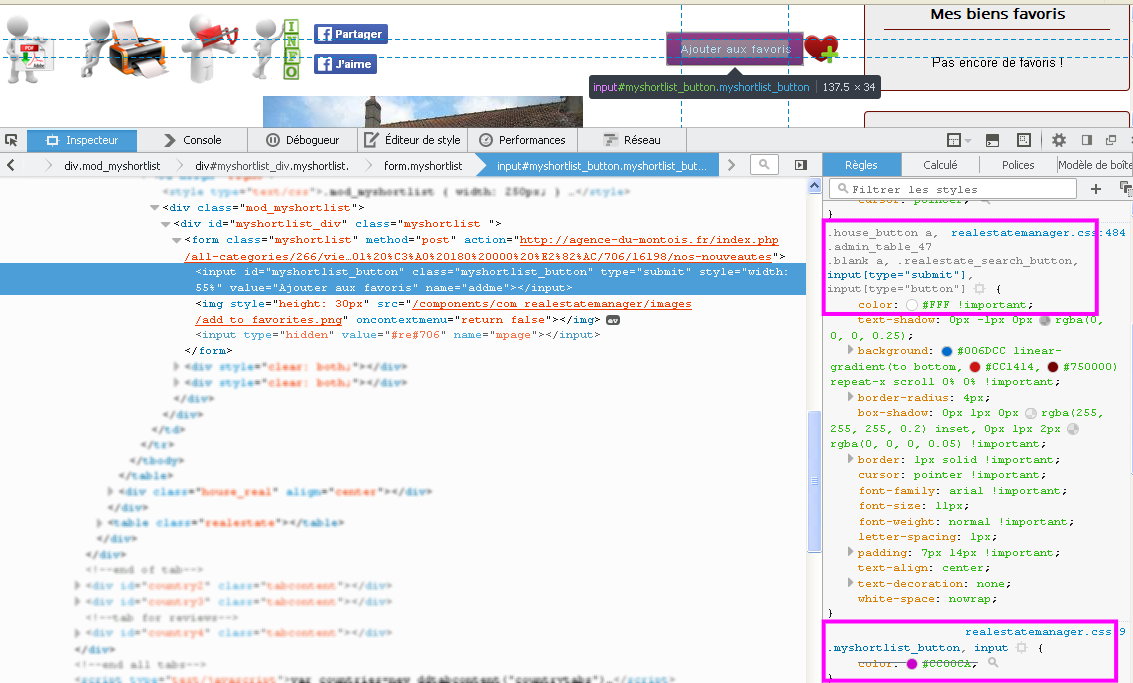The height and width of the screenshot is (683, 1133).
Task: Open the #CC1414 red color swatch
Action: [975, 367]
